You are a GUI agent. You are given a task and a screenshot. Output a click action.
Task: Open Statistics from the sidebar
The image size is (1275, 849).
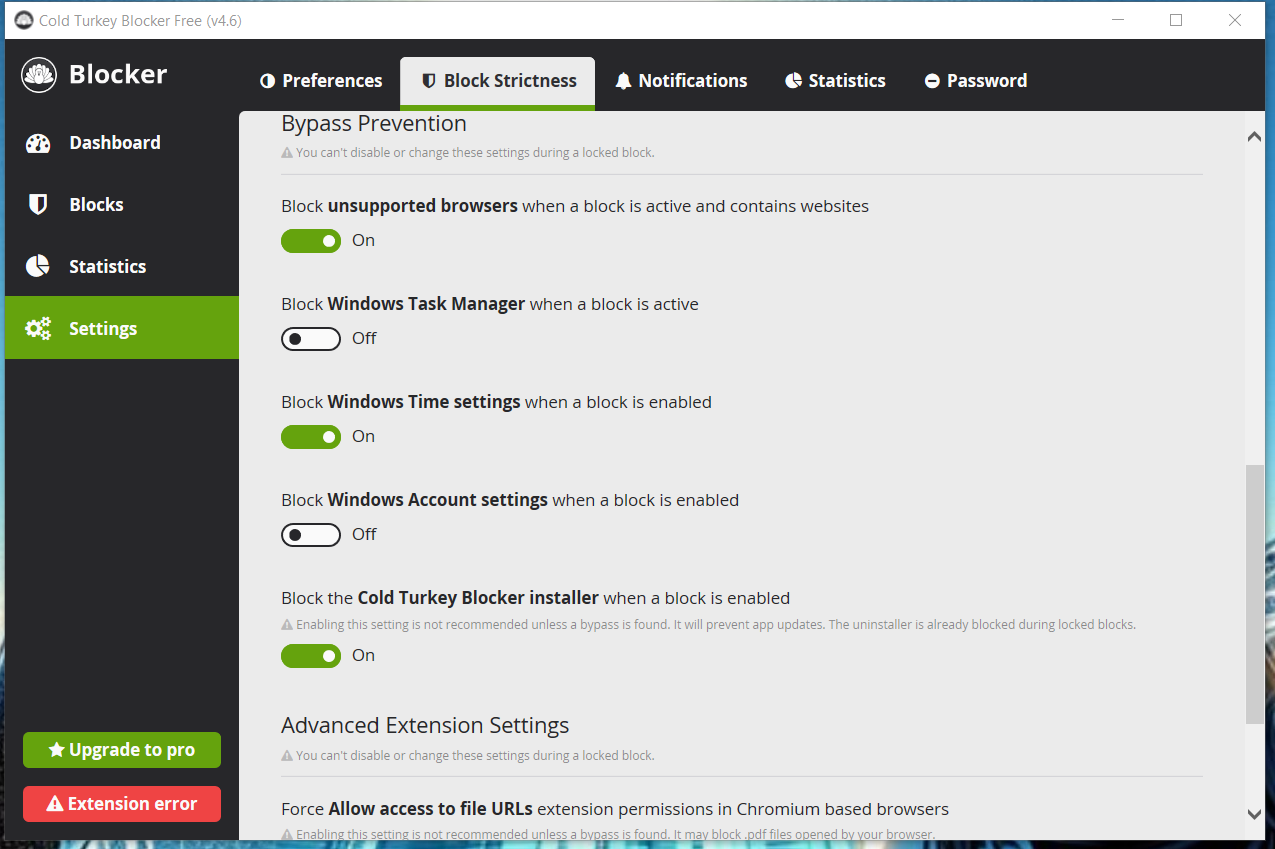click(x=122, y=267)
